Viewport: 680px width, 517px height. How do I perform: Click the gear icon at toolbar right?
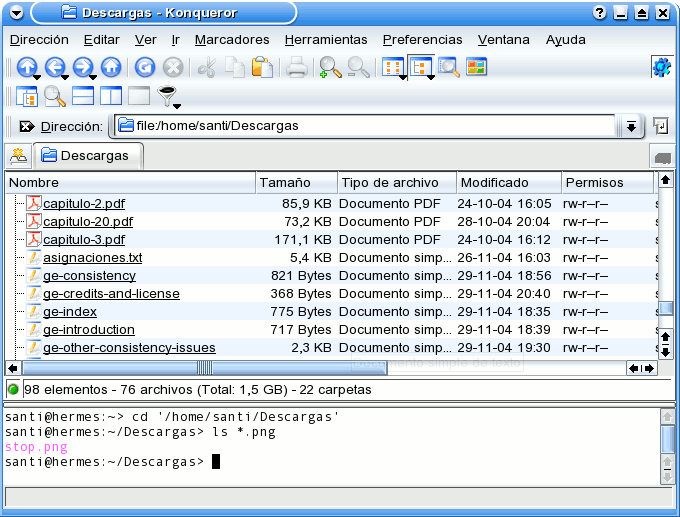[661, 68]
